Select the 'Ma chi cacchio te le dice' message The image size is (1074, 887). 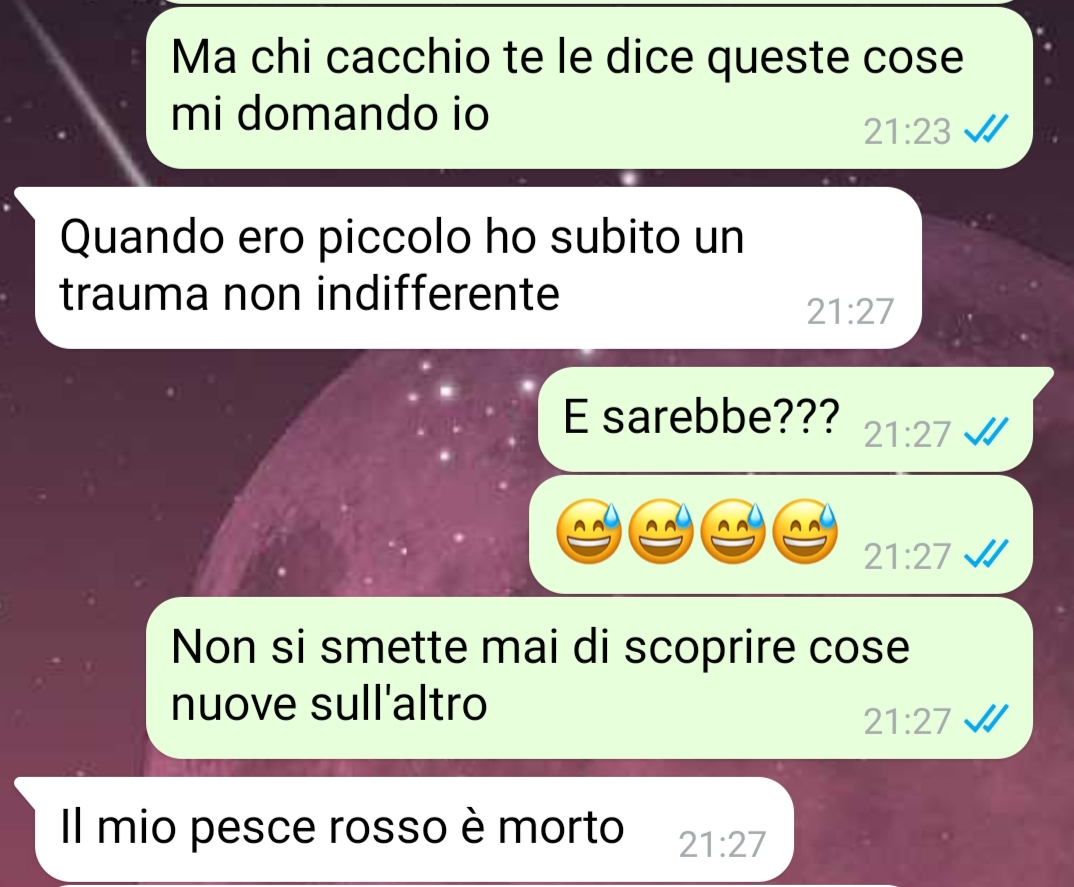tap(589, 88)
